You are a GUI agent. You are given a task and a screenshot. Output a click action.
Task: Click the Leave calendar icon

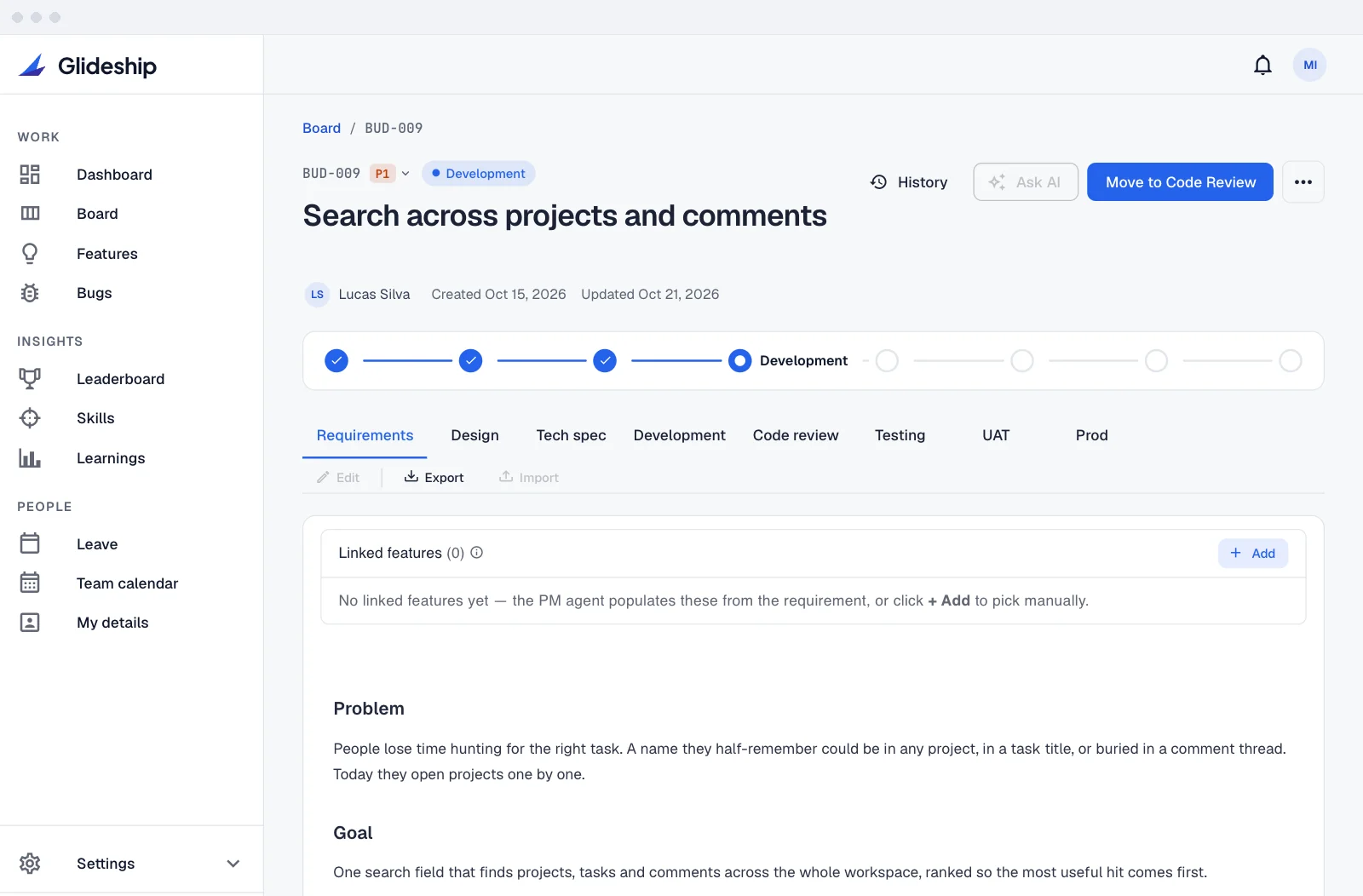(x=30, y=543)
